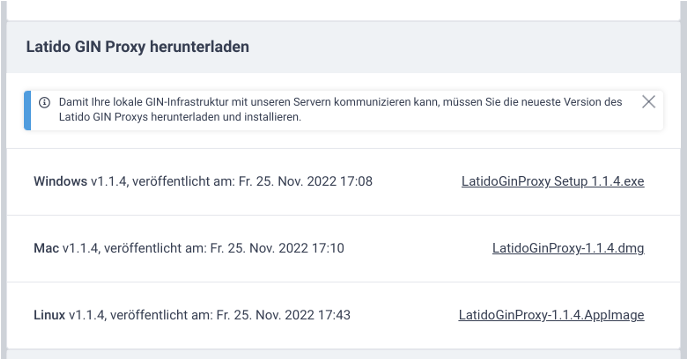The height and width of the screenshot is (360, 688).
Task: Click the Linux v1.1.4 release row text
Action: click(192, 315)
